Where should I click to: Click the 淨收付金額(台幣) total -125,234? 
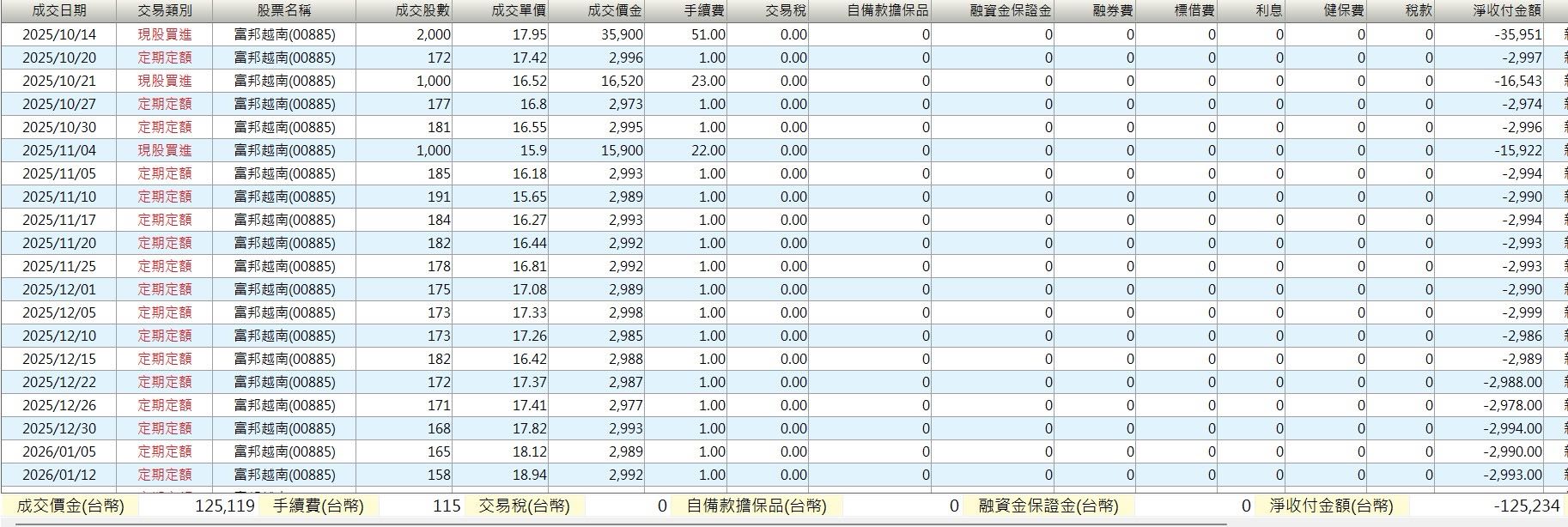pyautogui.click(x=1526, y=506)
